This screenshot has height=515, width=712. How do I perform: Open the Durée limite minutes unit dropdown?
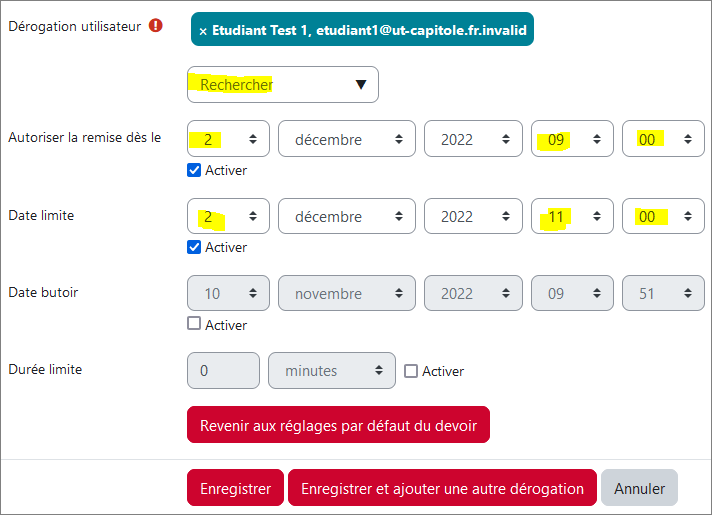coord(331,371)
